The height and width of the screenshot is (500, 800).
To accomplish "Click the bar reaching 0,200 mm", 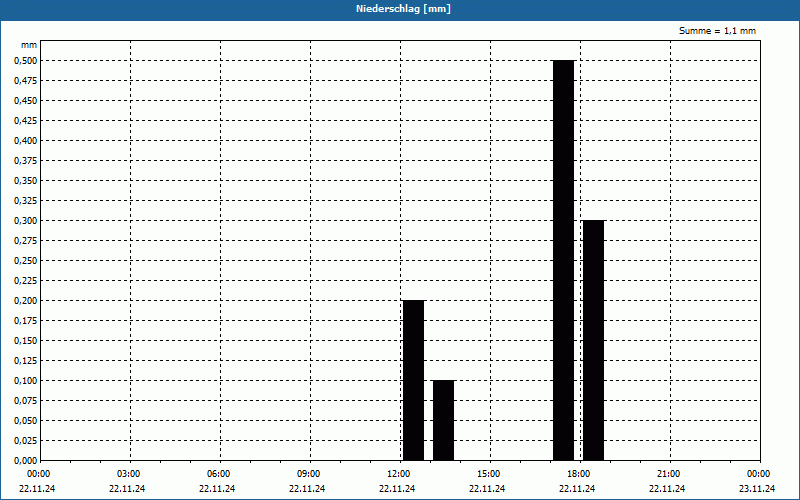I will coord(413,380).
